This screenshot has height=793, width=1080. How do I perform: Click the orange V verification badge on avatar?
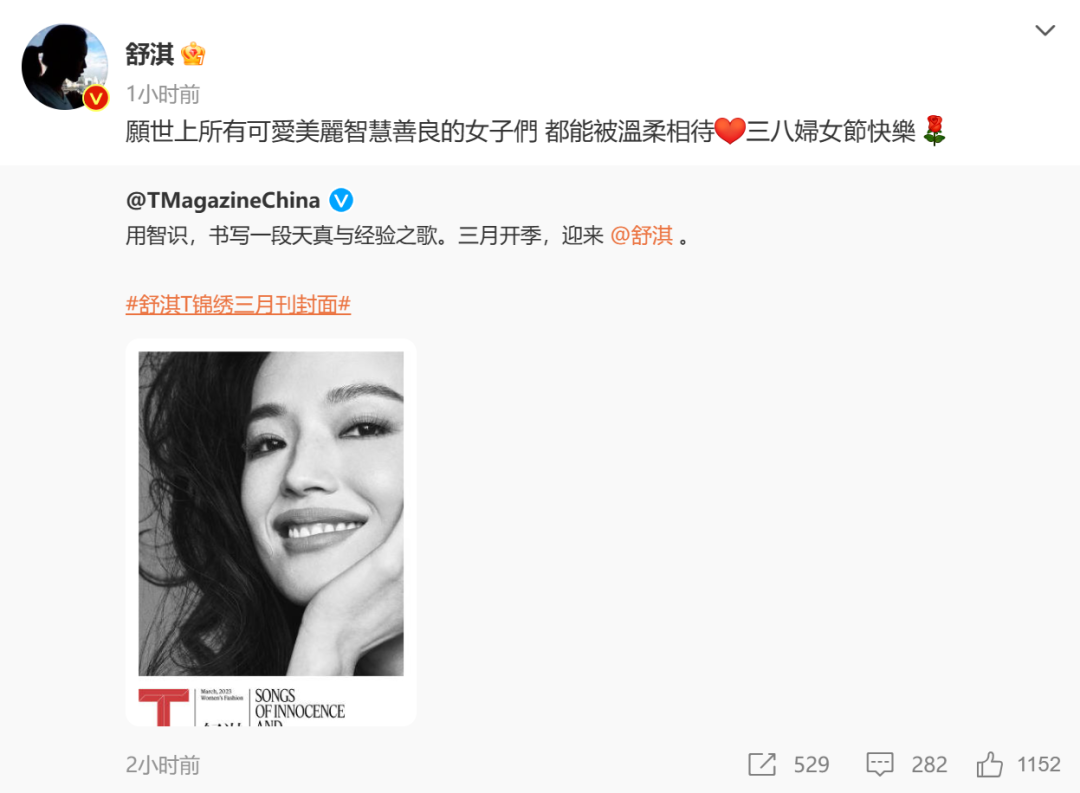pyautogui.click(x=96, y=99)
